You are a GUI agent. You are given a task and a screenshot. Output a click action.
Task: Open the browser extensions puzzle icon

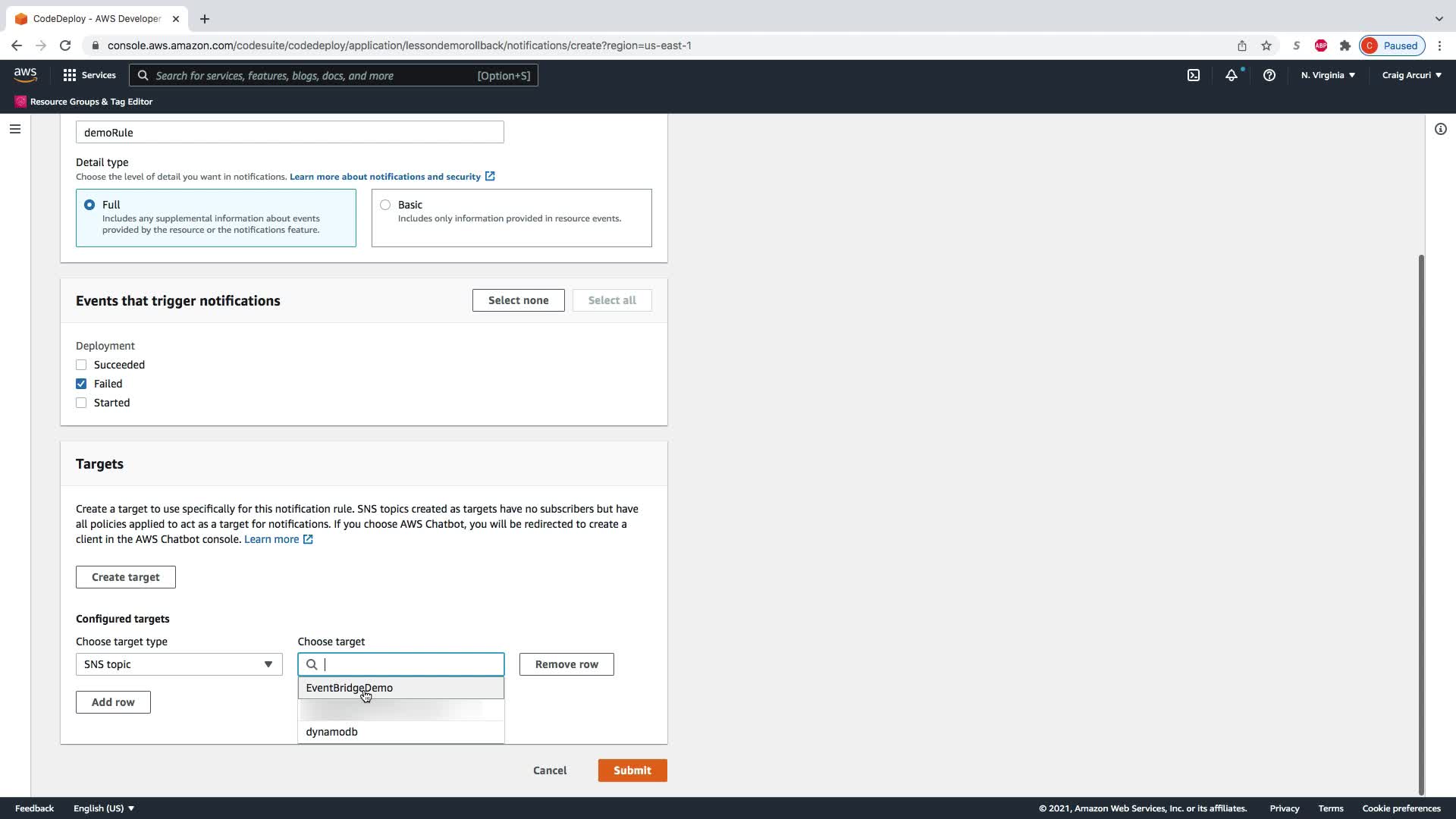1345,45
